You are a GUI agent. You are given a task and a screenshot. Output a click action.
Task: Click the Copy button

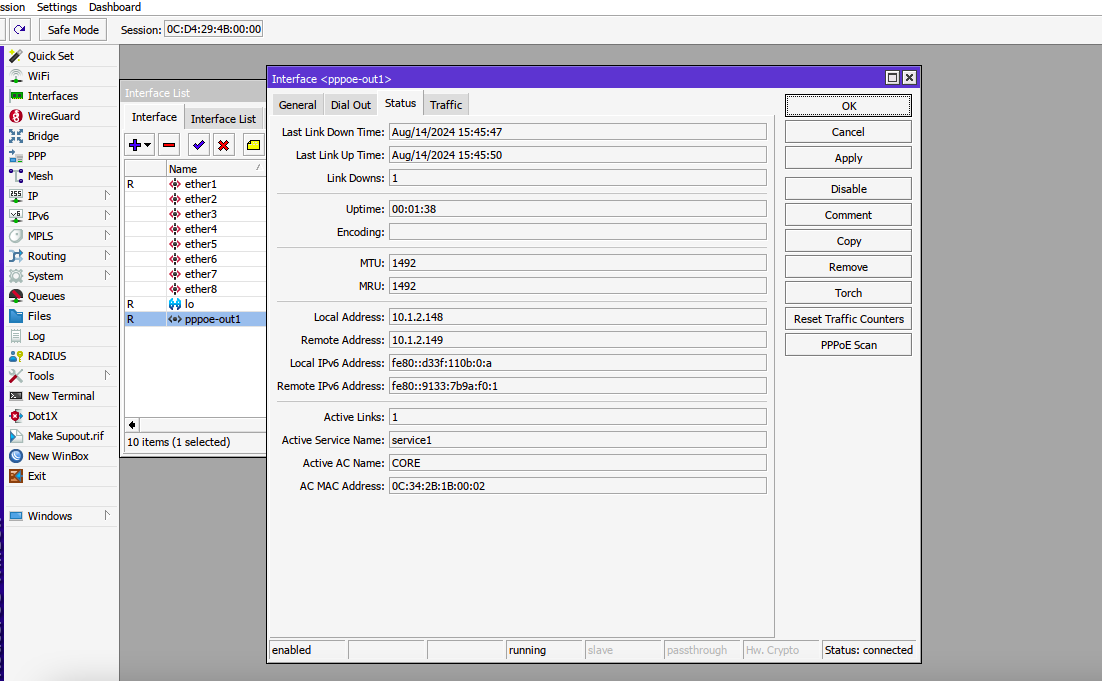[x=848, y=241]
